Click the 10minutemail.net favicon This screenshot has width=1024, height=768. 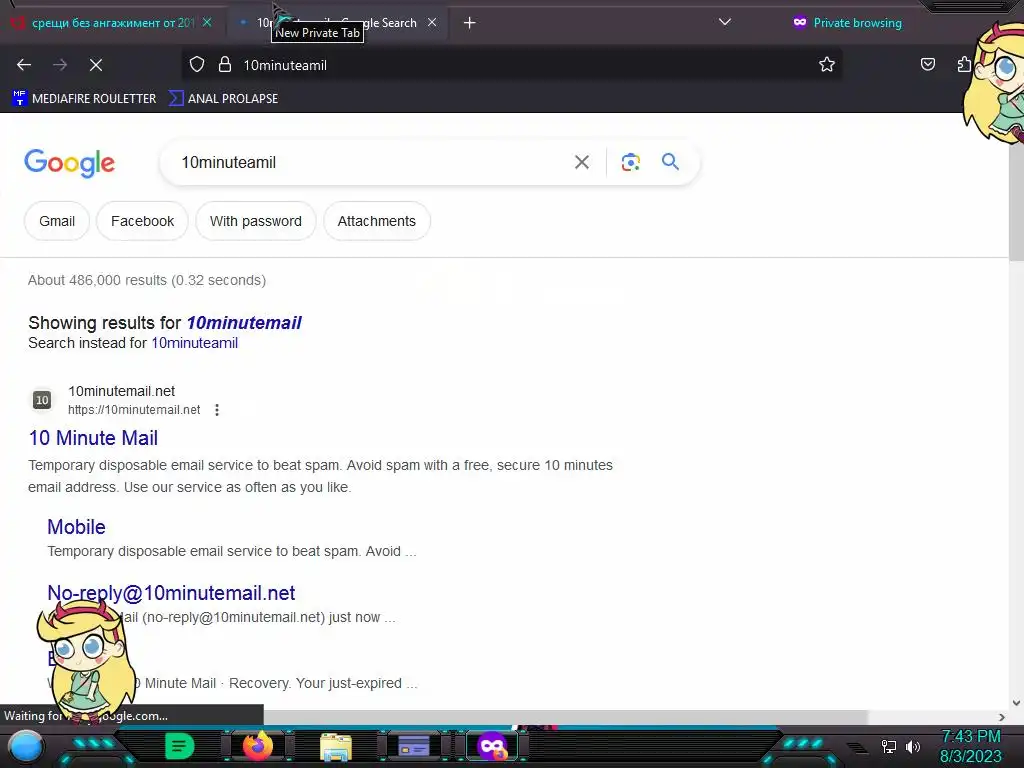click(42, 400)
